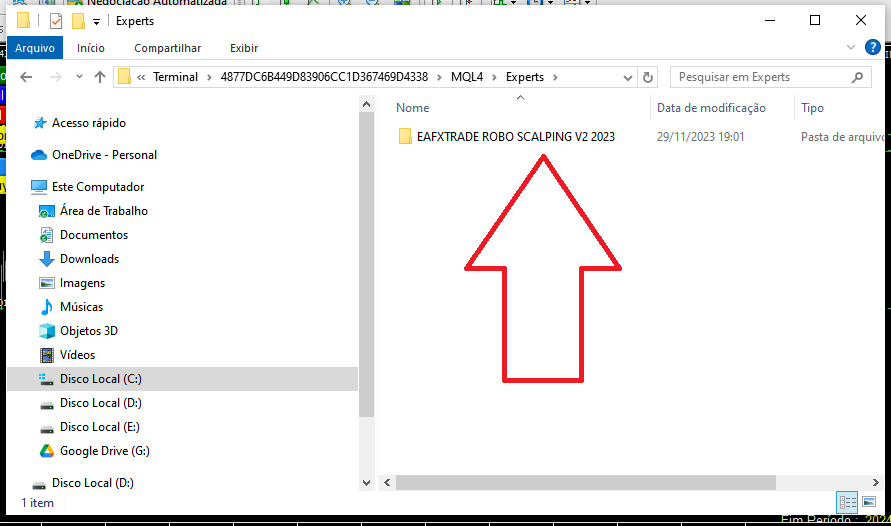Screen dimensions: 891x526
Task: Expand the ribbon with the chevron arrow
Action: tap(850, 47)
